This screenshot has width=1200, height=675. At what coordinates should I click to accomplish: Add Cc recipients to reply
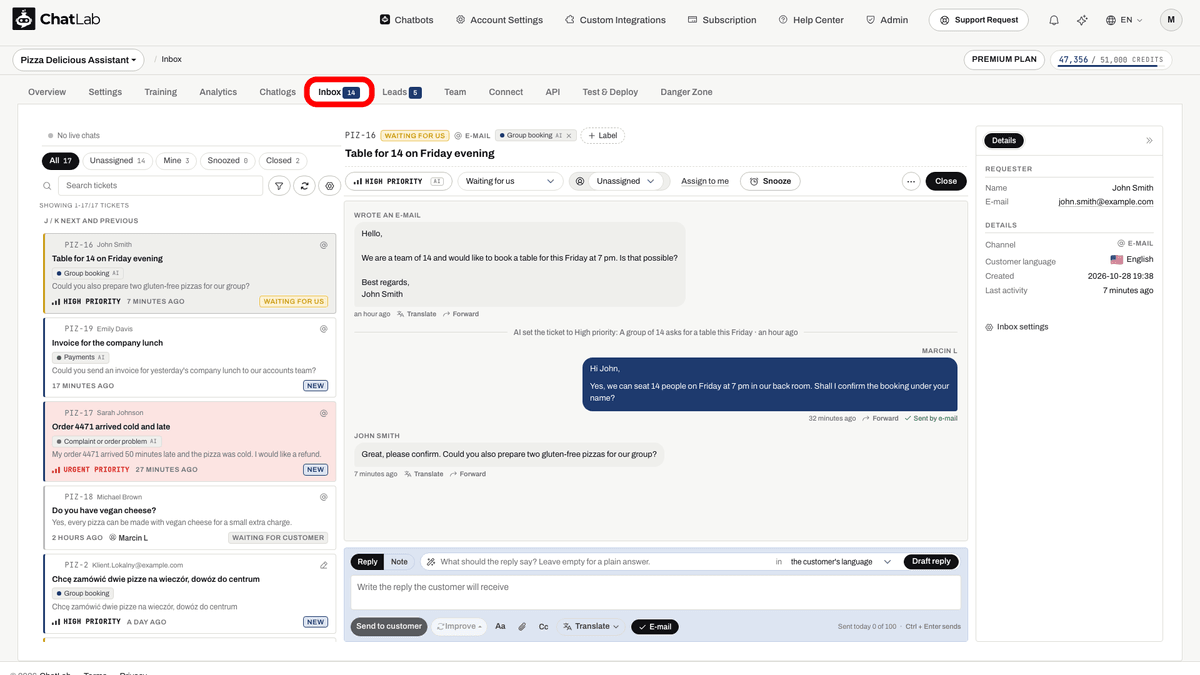544,627
